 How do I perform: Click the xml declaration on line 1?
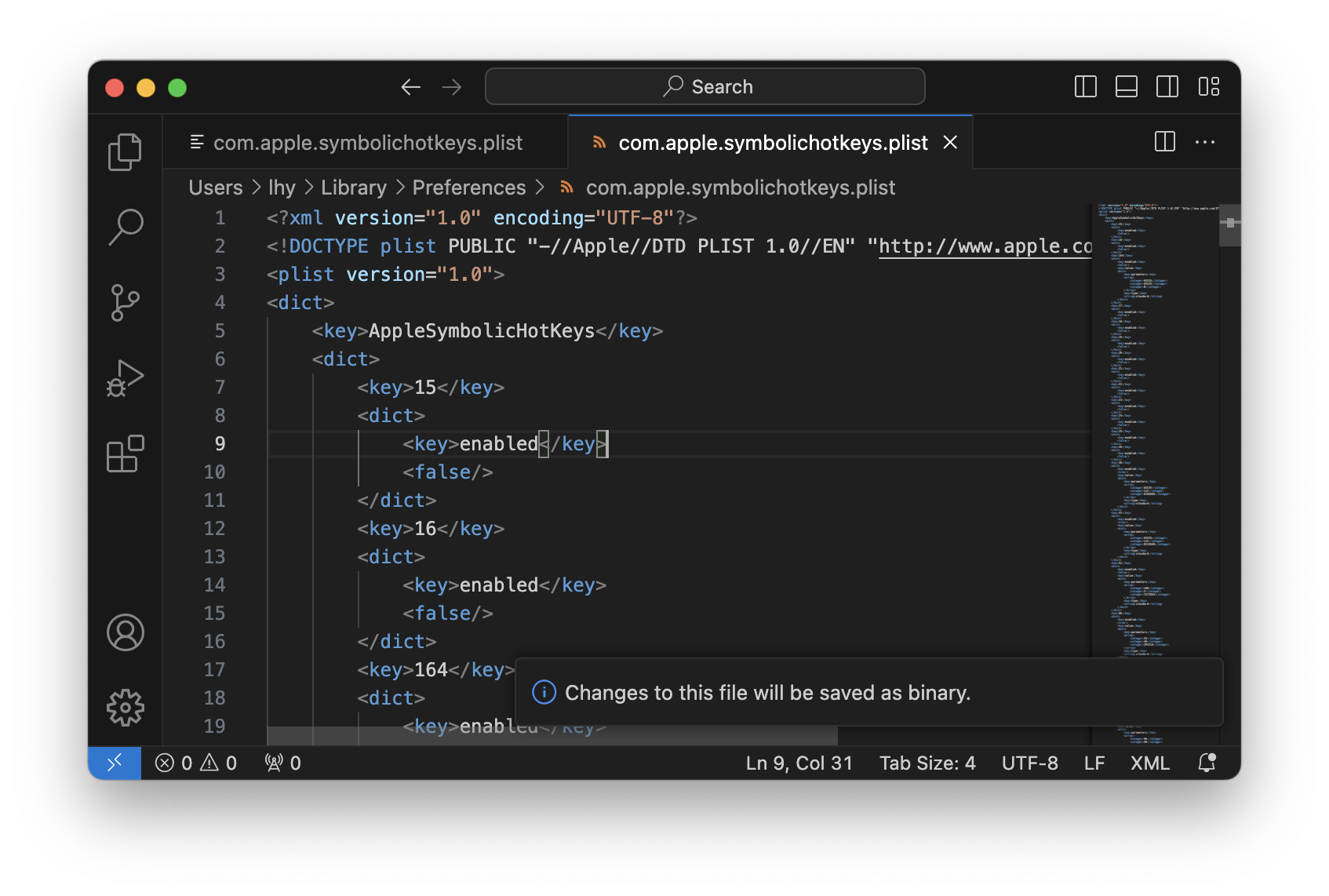coord(482,218)
